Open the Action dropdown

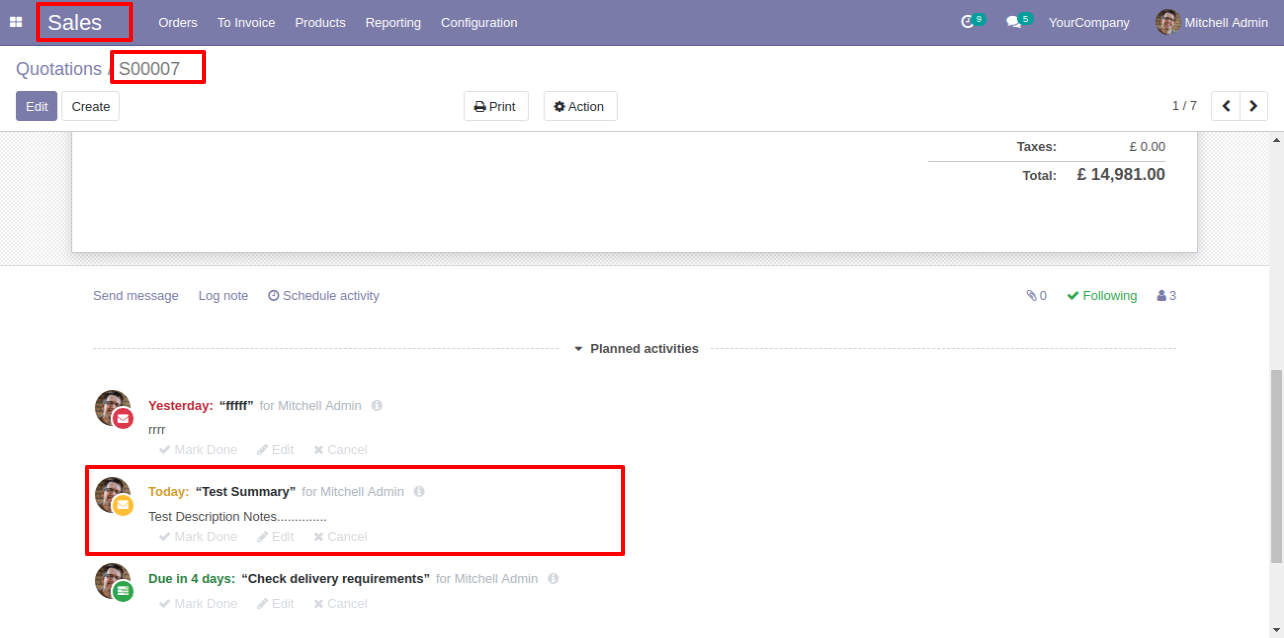(x=580, y=106)
